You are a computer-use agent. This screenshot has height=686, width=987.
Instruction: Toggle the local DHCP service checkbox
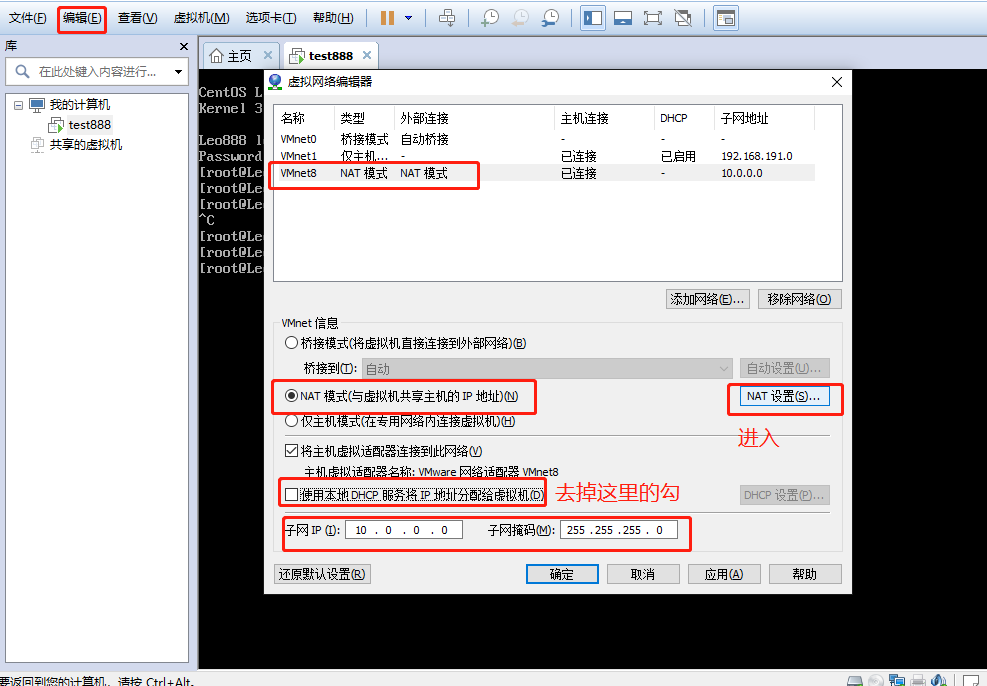tap(291, 495)
